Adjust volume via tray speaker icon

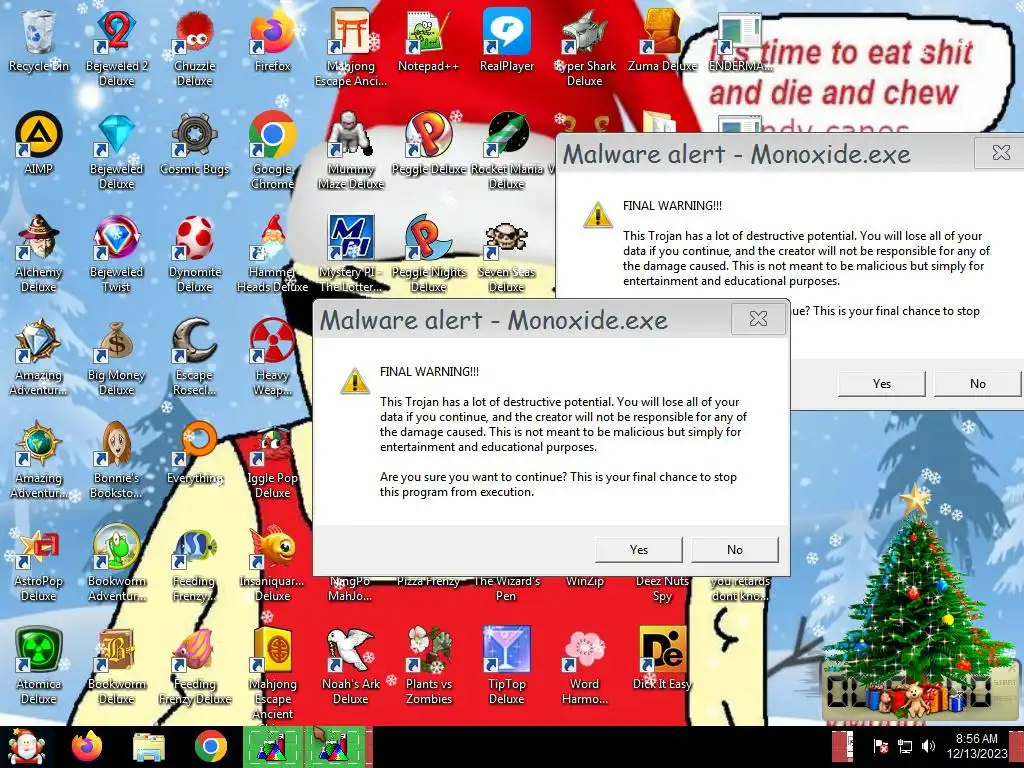pos(928,746)
